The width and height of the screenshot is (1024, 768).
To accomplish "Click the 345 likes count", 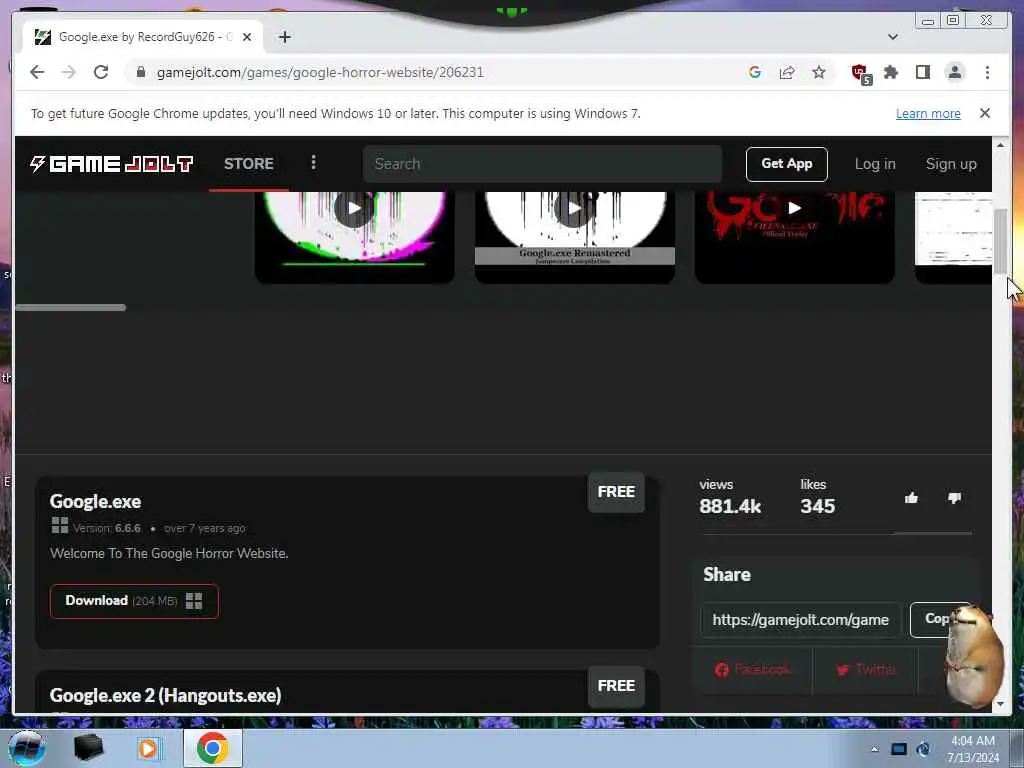I will (x=818, y=506).
